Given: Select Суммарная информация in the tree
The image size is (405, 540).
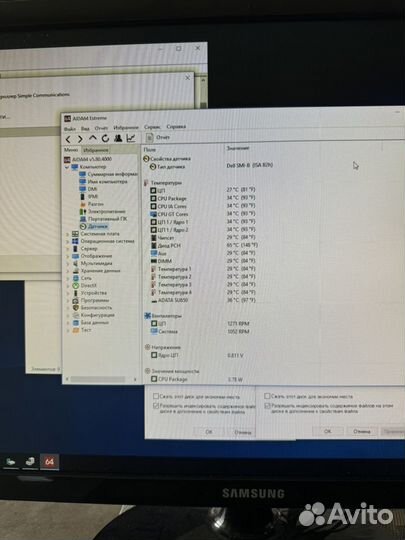Looking at the screenshot, I should click(x=108, y=174).
